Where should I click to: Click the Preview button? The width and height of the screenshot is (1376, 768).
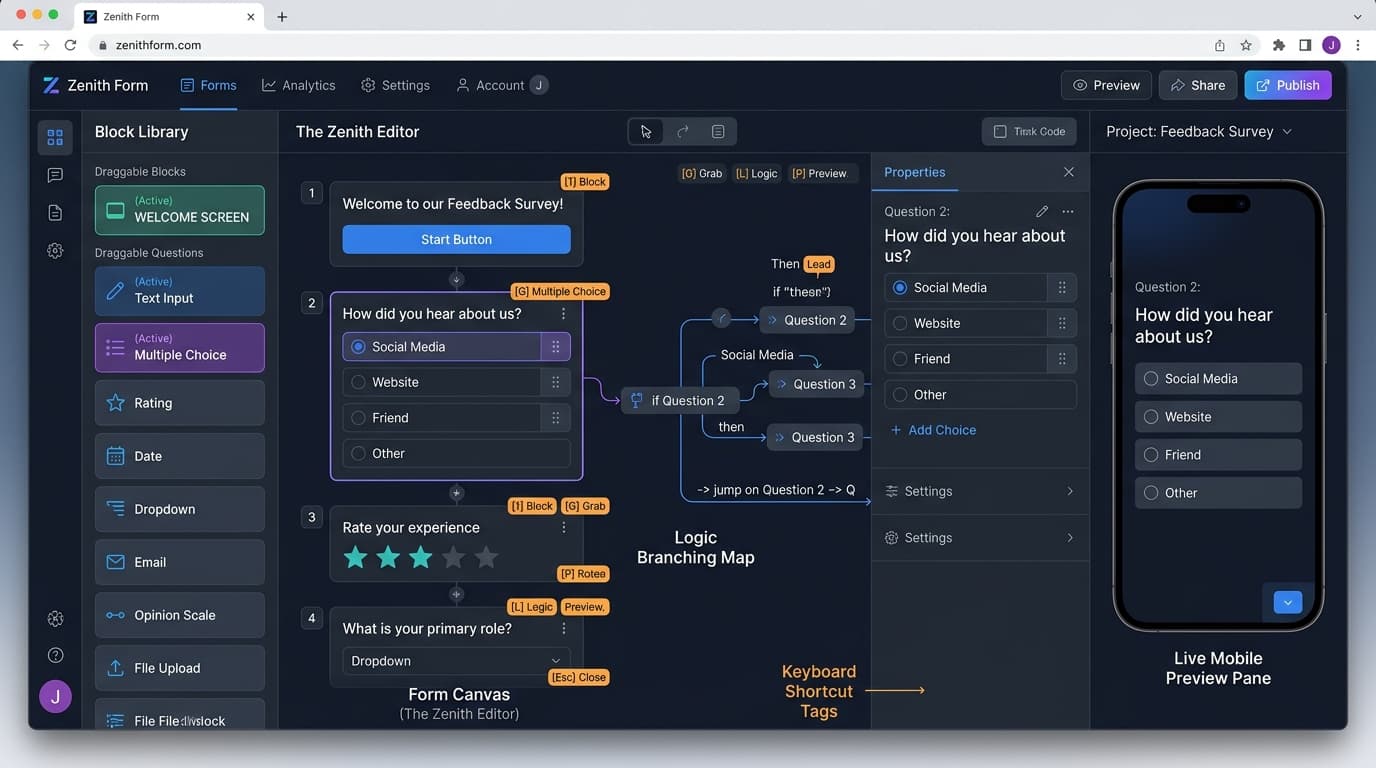1106,85
